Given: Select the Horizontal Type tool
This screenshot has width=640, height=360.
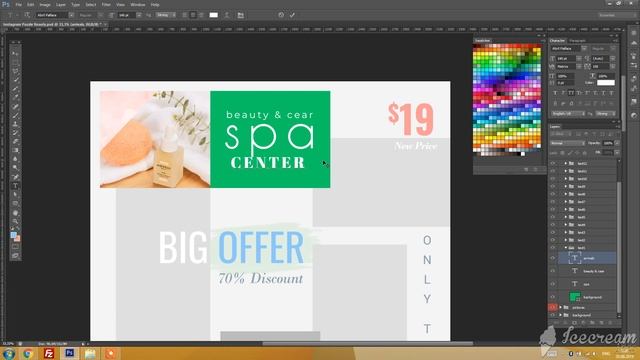Looking at the screenshot, I should pyautogui.click(x=15, y=186).
